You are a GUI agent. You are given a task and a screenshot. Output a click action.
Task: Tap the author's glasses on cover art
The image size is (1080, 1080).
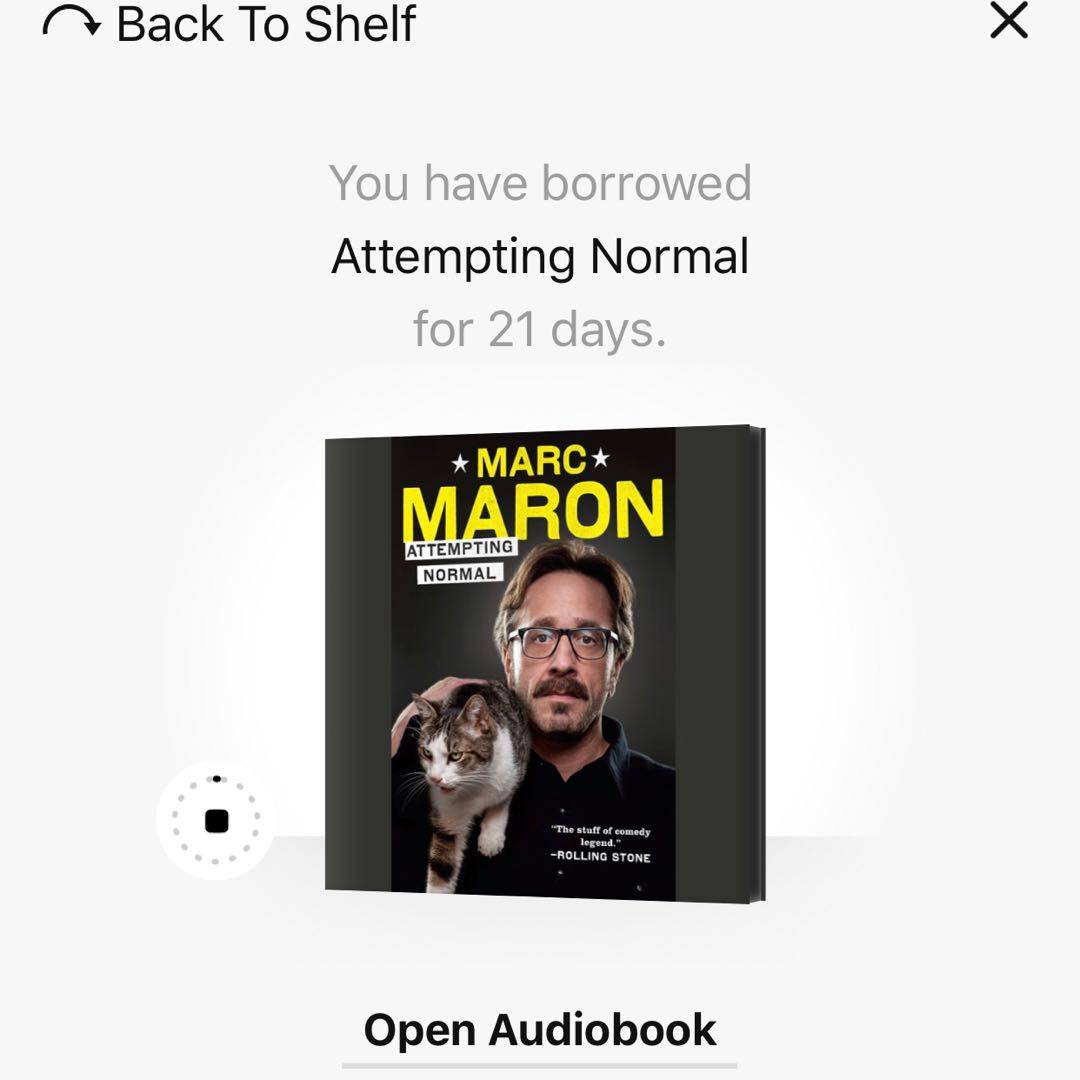point(563,642)
